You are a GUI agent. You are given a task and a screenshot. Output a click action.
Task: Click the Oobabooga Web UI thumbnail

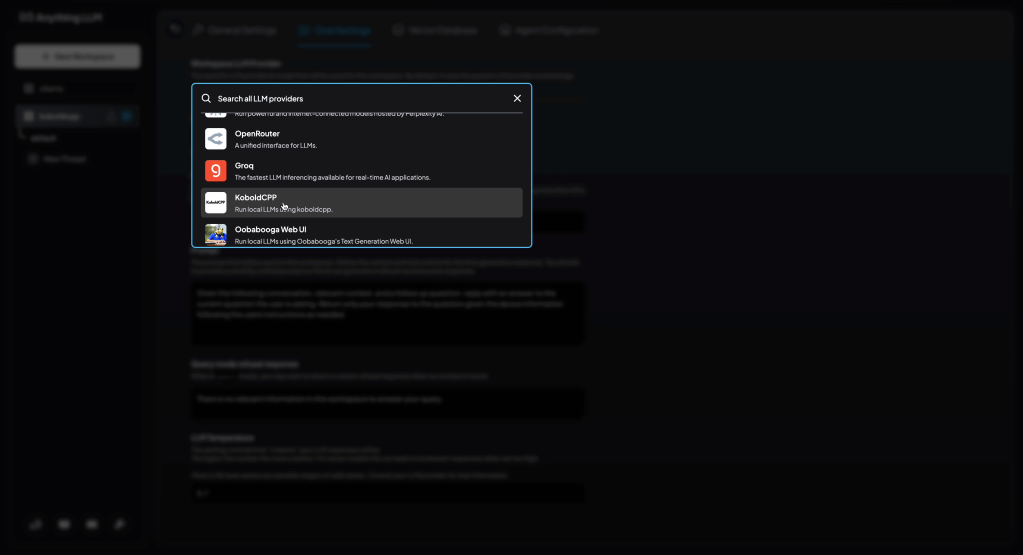pyautogui.click(x=216, y=234)
